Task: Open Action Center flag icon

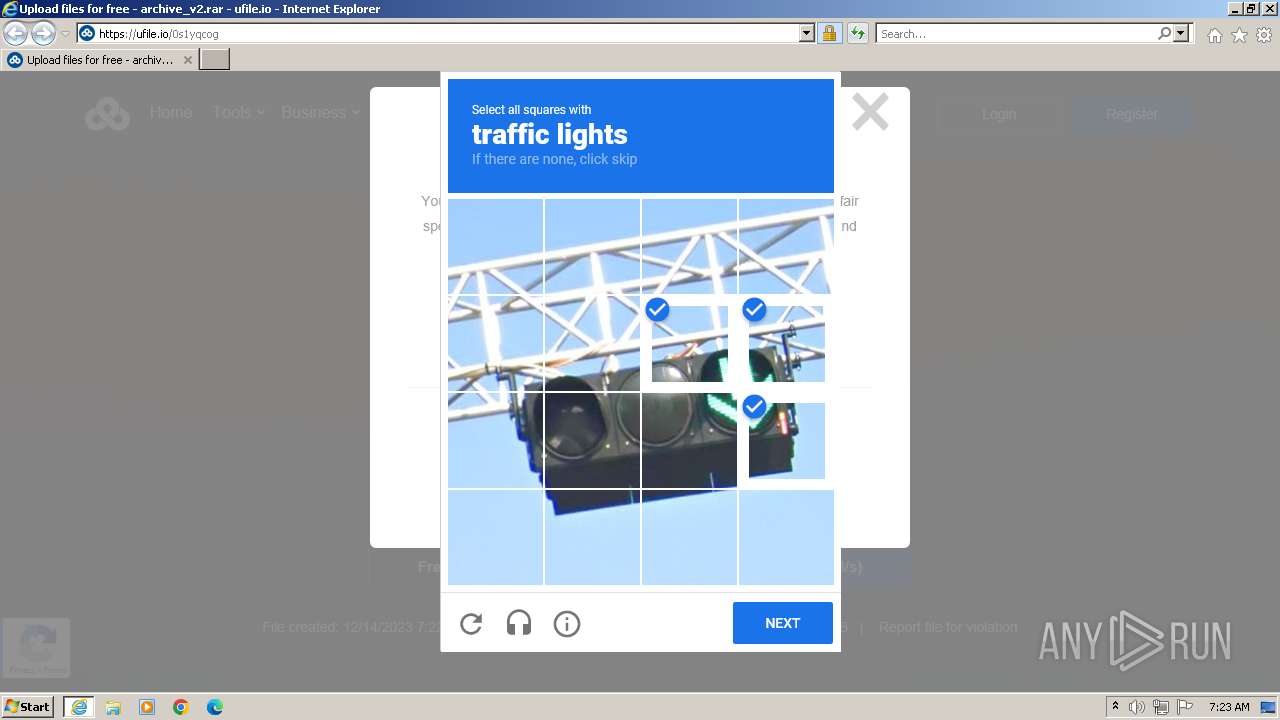Action: 1185,707
